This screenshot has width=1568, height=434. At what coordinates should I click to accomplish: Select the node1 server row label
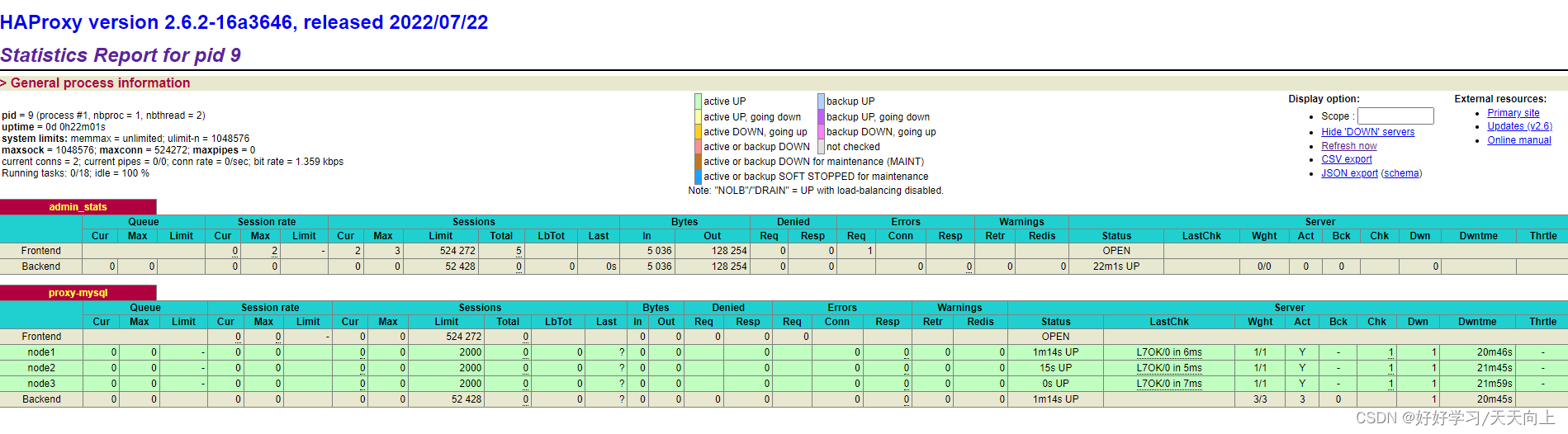[41, 352]
